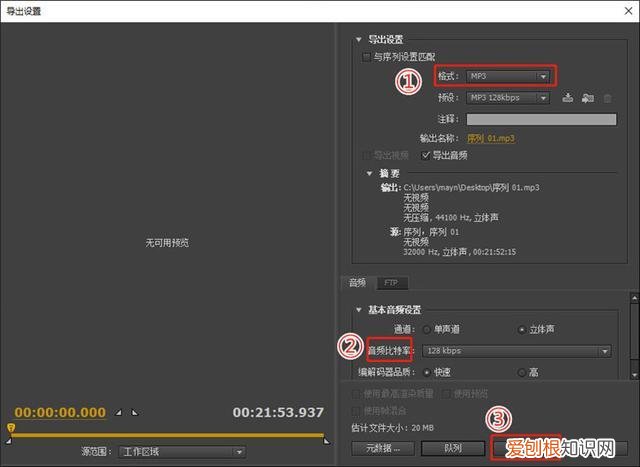Click the save preset icon
This screenshot has width=640, height=467.
567,98
